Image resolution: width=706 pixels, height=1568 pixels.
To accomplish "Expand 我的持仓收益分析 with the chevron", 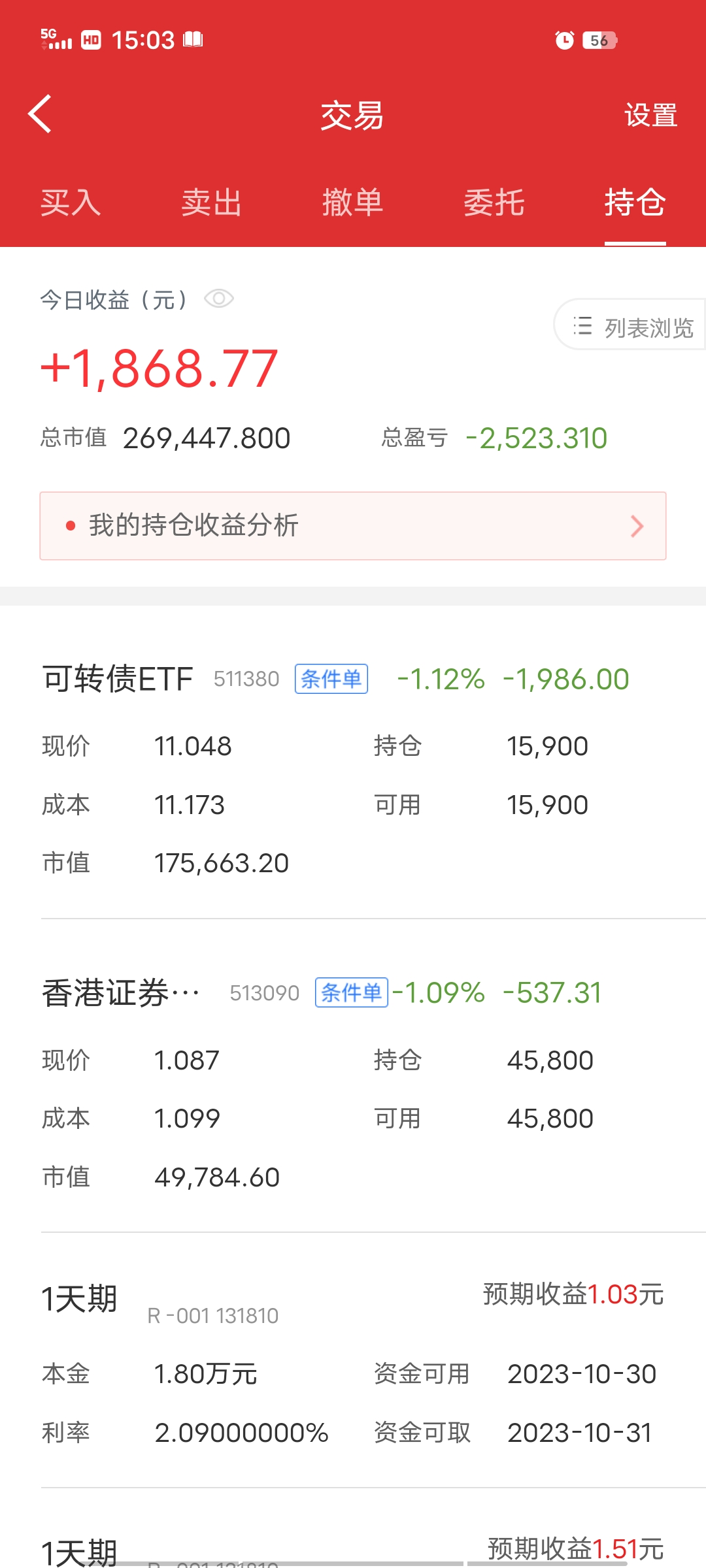I will tap(637, 526).
